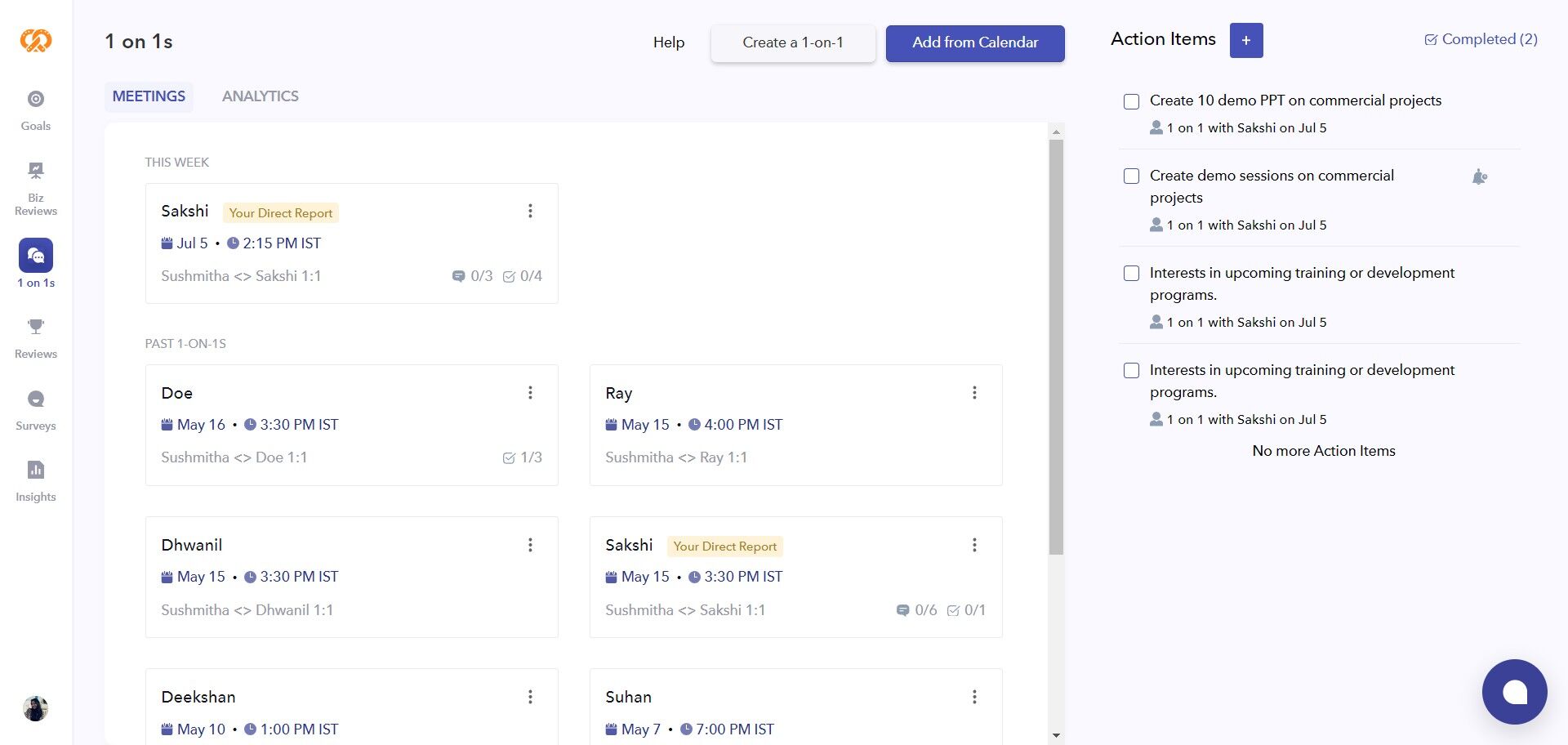Click the reminder bell on demo sessions item
1568x745 pixels.
coord(1479,176)
